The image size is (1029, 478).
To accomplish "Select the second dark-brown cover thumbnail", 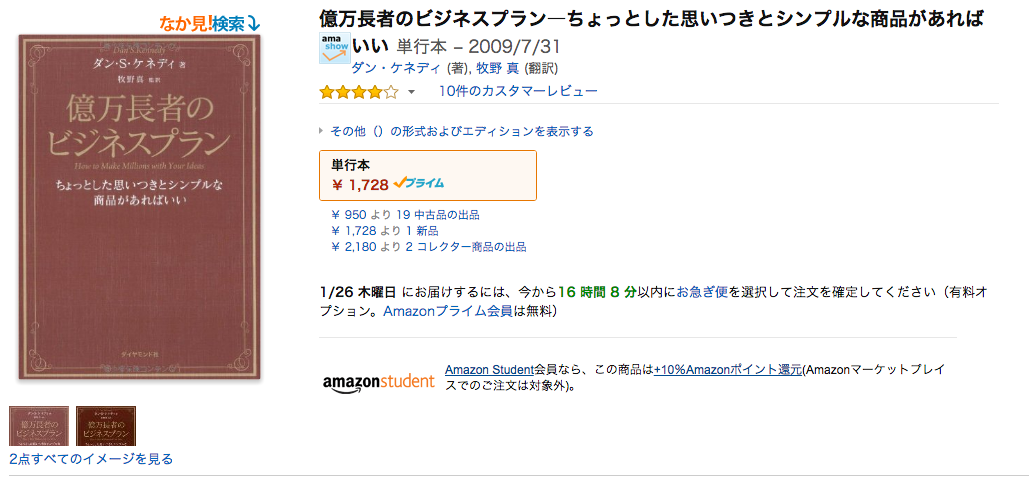I will pyautogui.click(x=106, y=425).
